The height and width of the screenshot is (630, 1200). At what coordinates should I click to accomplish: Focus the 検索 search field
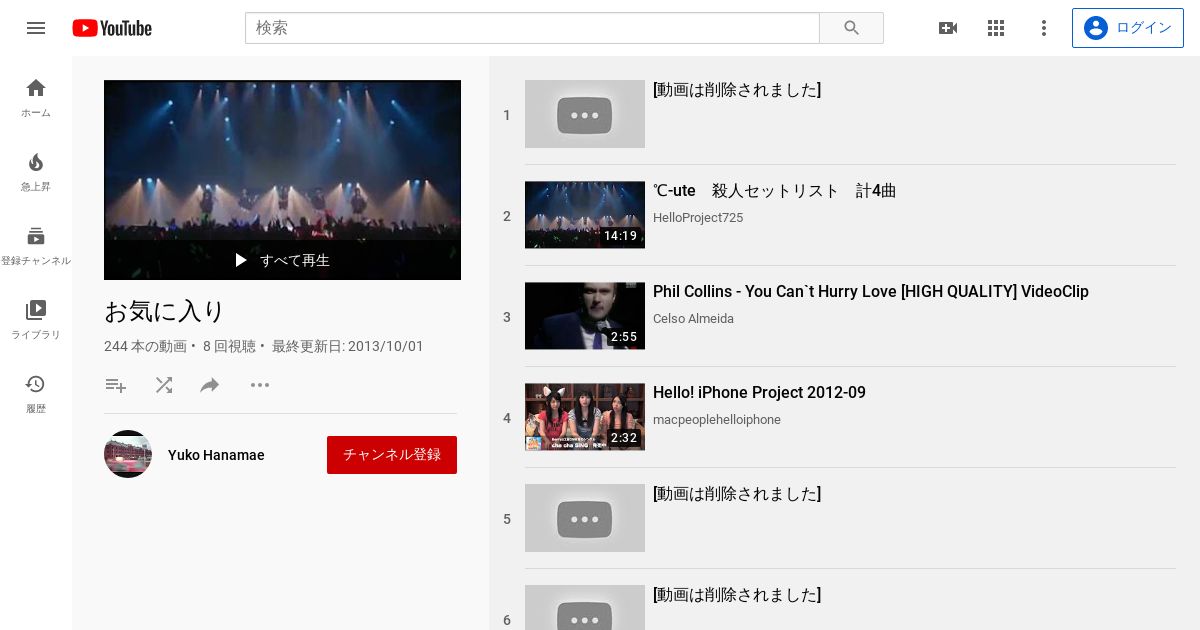coord(532,28)
